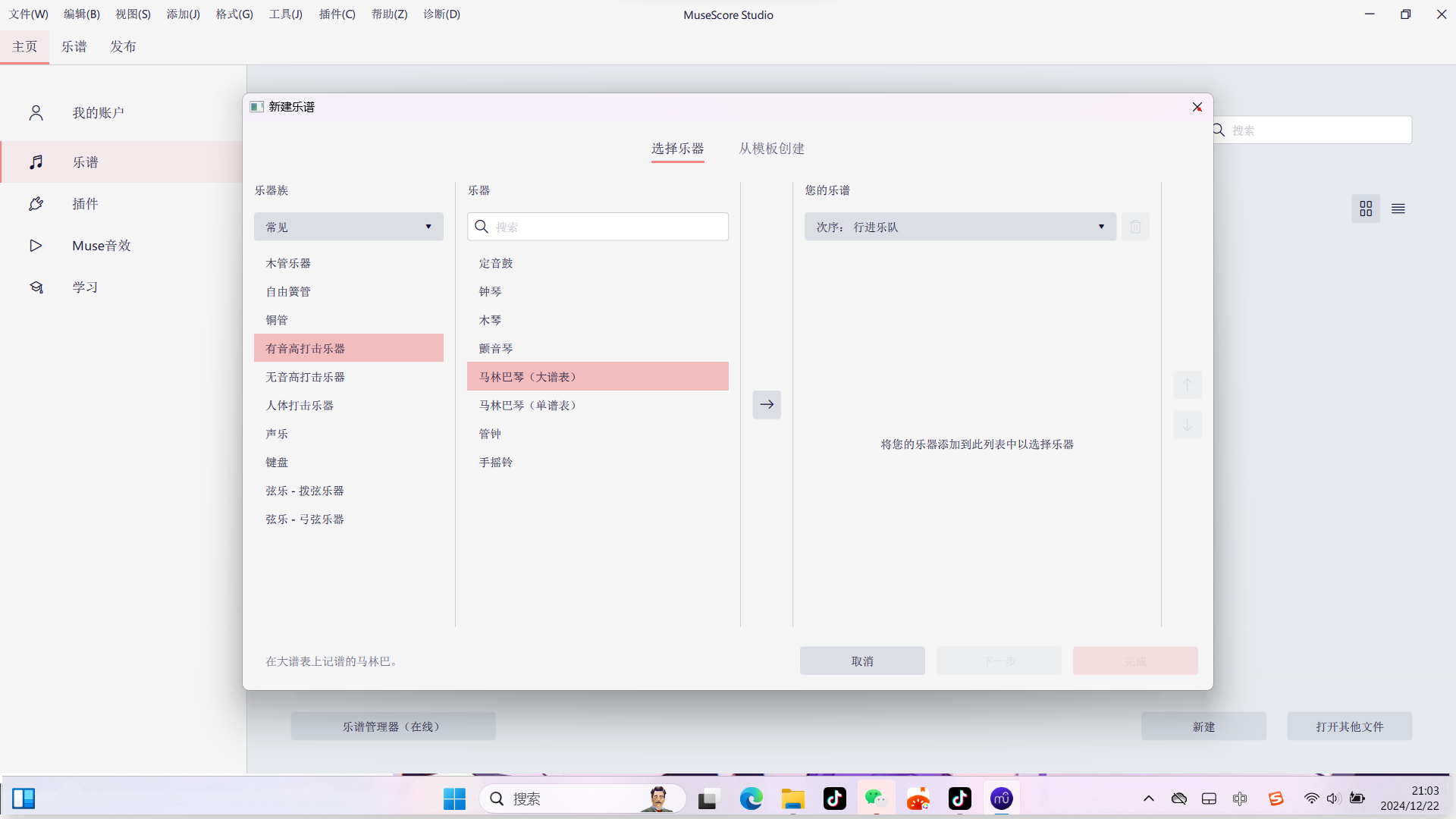Open 乐谱 section in sidebar

pyautogui.click(x=121, y=162)
